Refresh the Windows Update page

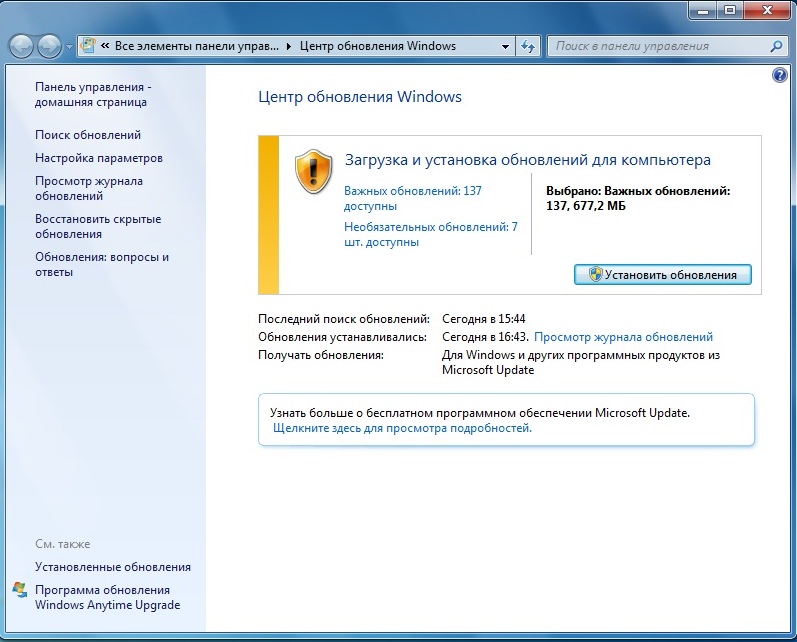coord(528,46)
